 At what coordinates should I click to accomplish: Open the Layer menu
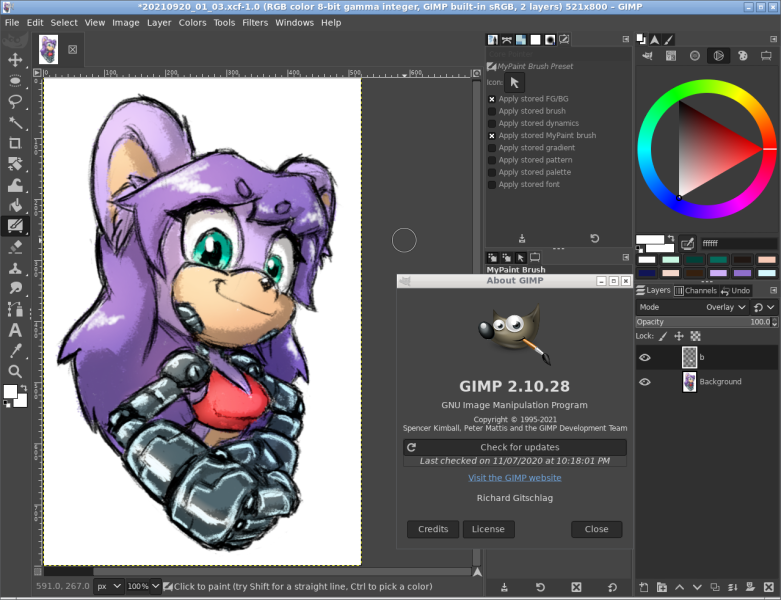point(159,22)
